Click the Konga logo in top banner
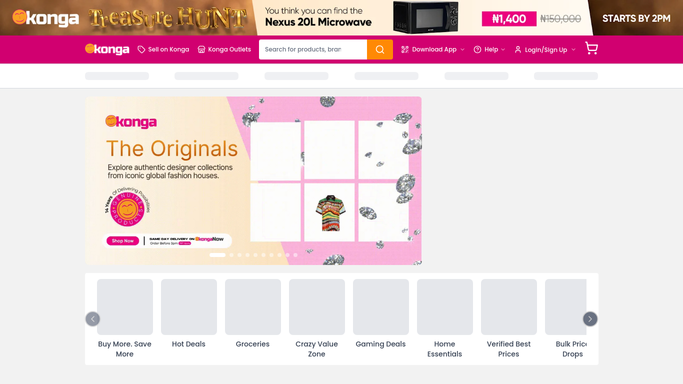This screenshot has width=683, height=384. click(46, 18)
